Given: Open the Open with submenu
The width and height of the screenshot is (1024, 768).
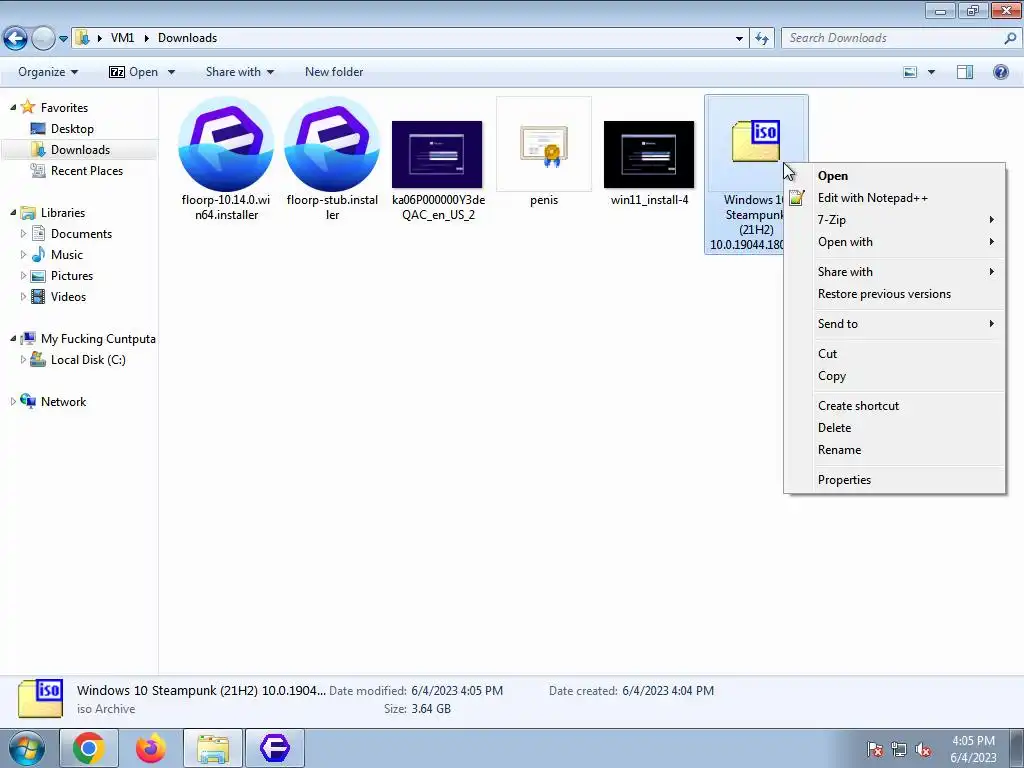Looking at the screenshot, I should coord(895,242).
